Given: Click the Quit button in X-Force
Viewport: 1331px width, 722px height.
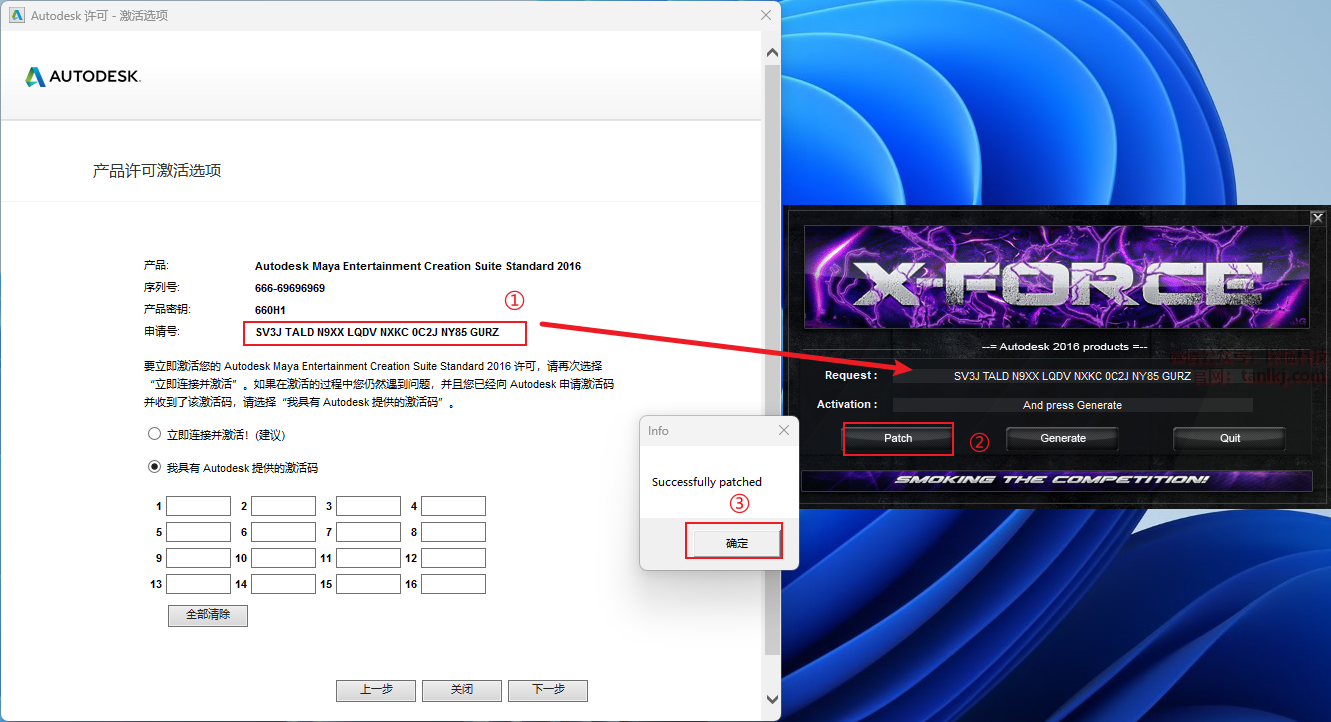Looking at the screenshot, I should [1230, 438].
